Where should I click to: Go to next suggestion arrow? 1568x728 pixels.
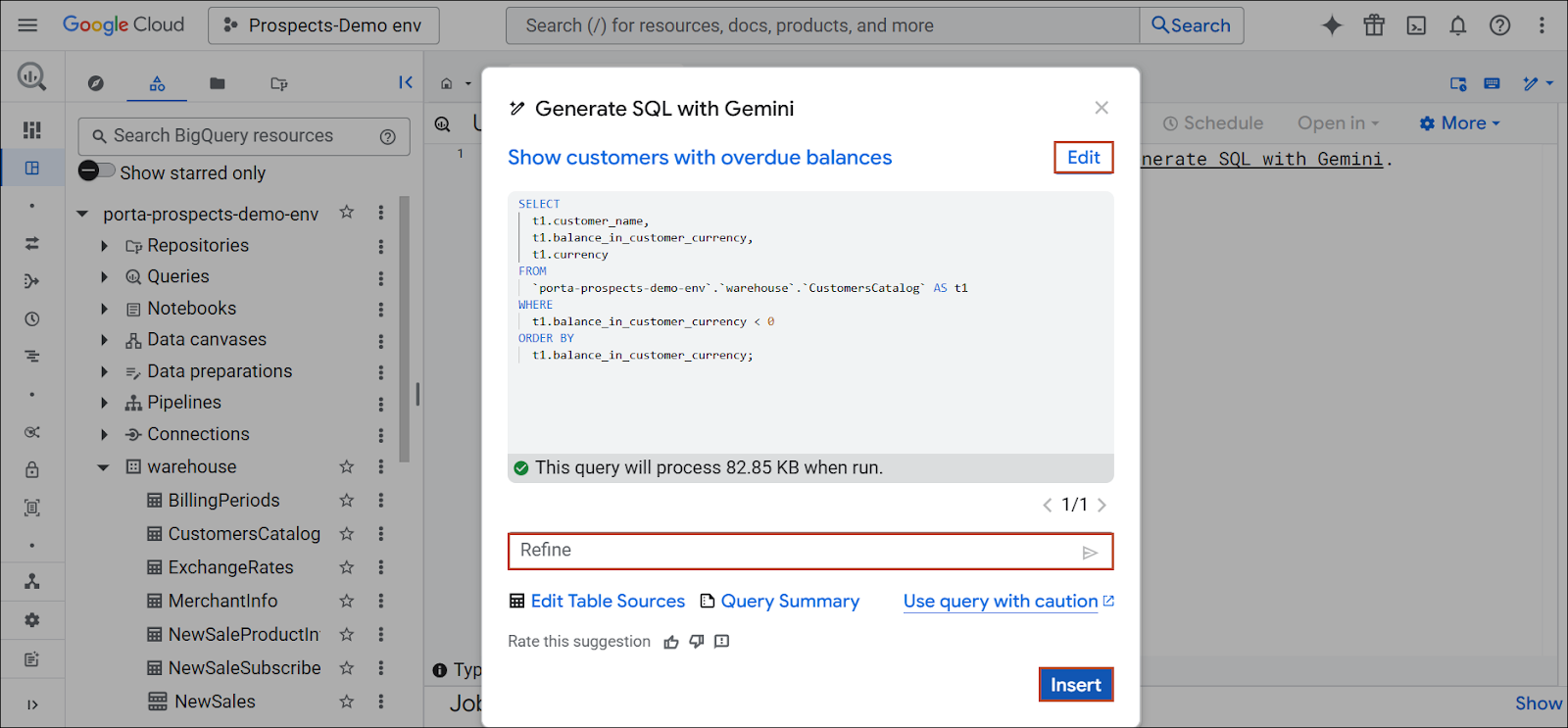(x=1102, y=506)
